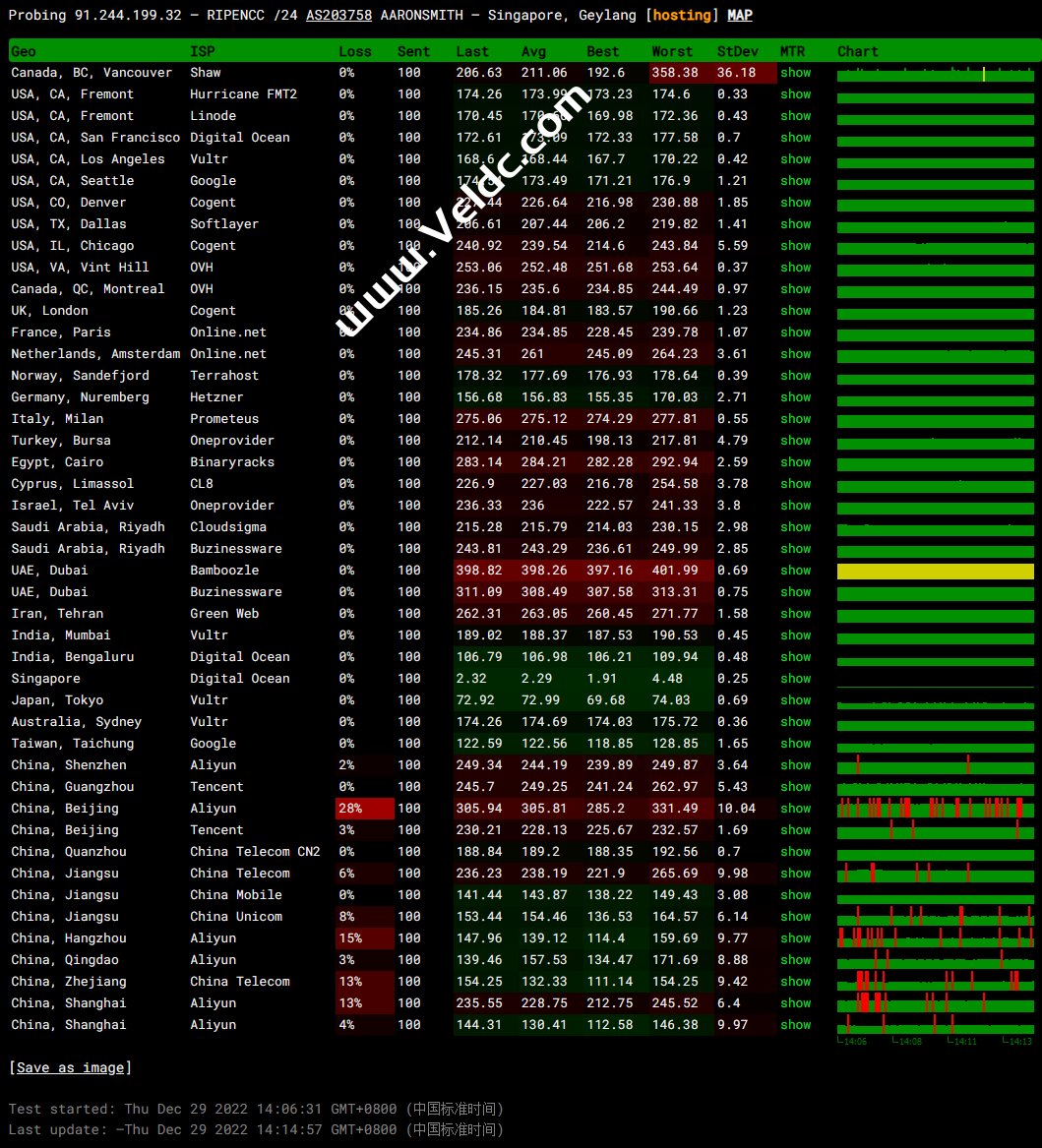Screen dimensions: 1042x1148
Task: Show MTR for China Zhejiang China Telecom
Action: click(x=795, y=982)
